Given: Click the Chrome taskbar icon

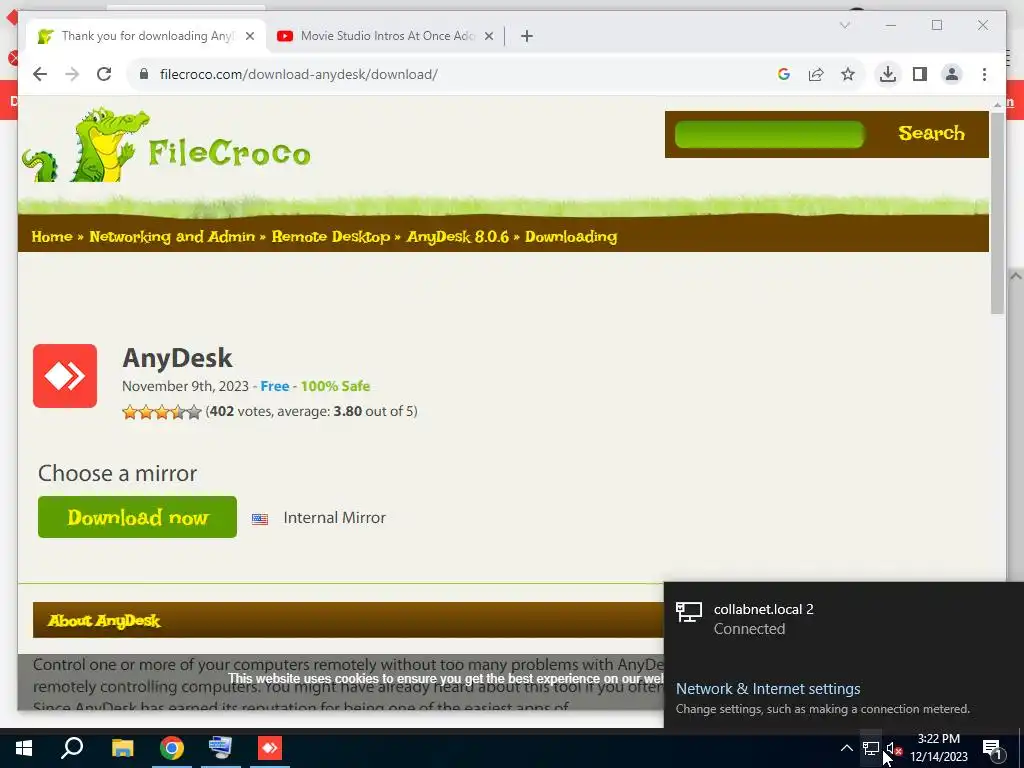Looking at the screenshot, I should click(x=172, y=748).
